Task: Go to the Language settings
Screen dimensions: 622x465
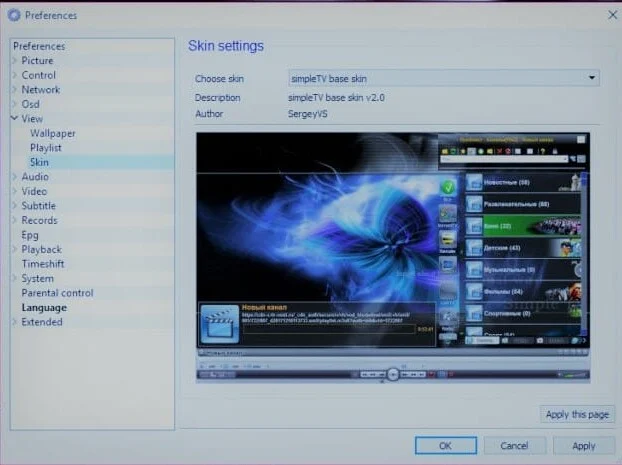Action: click(44, 308)
